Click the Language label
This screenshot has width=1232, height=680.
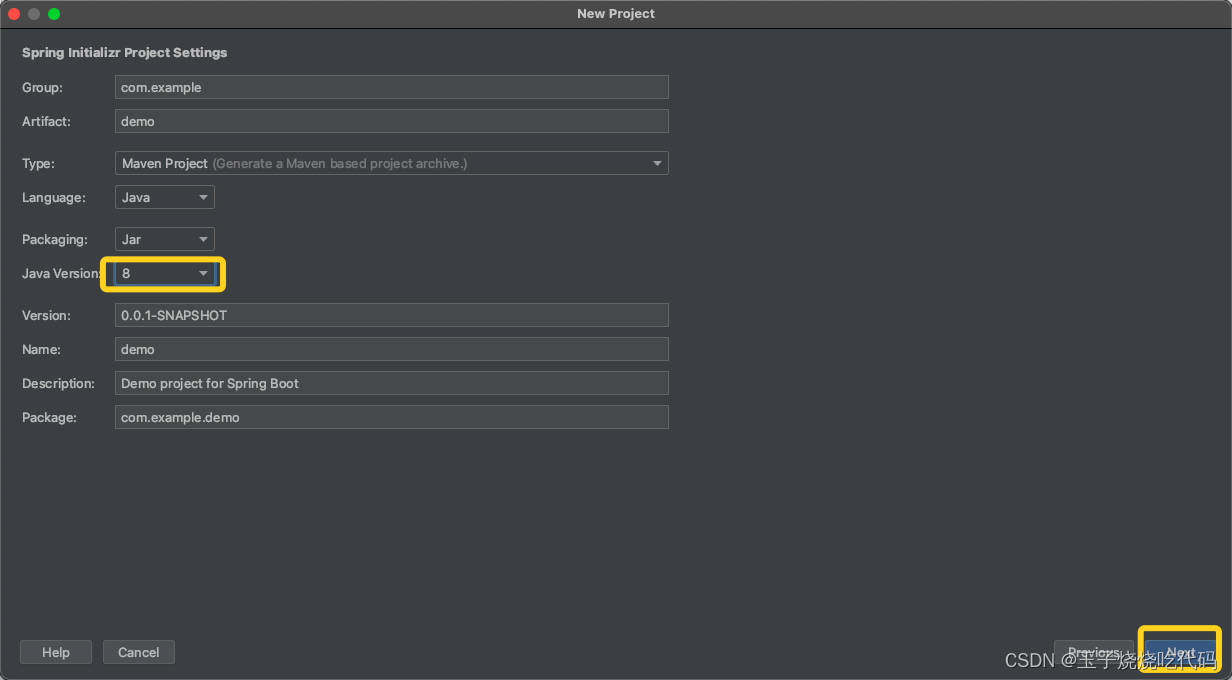[54, 197]
